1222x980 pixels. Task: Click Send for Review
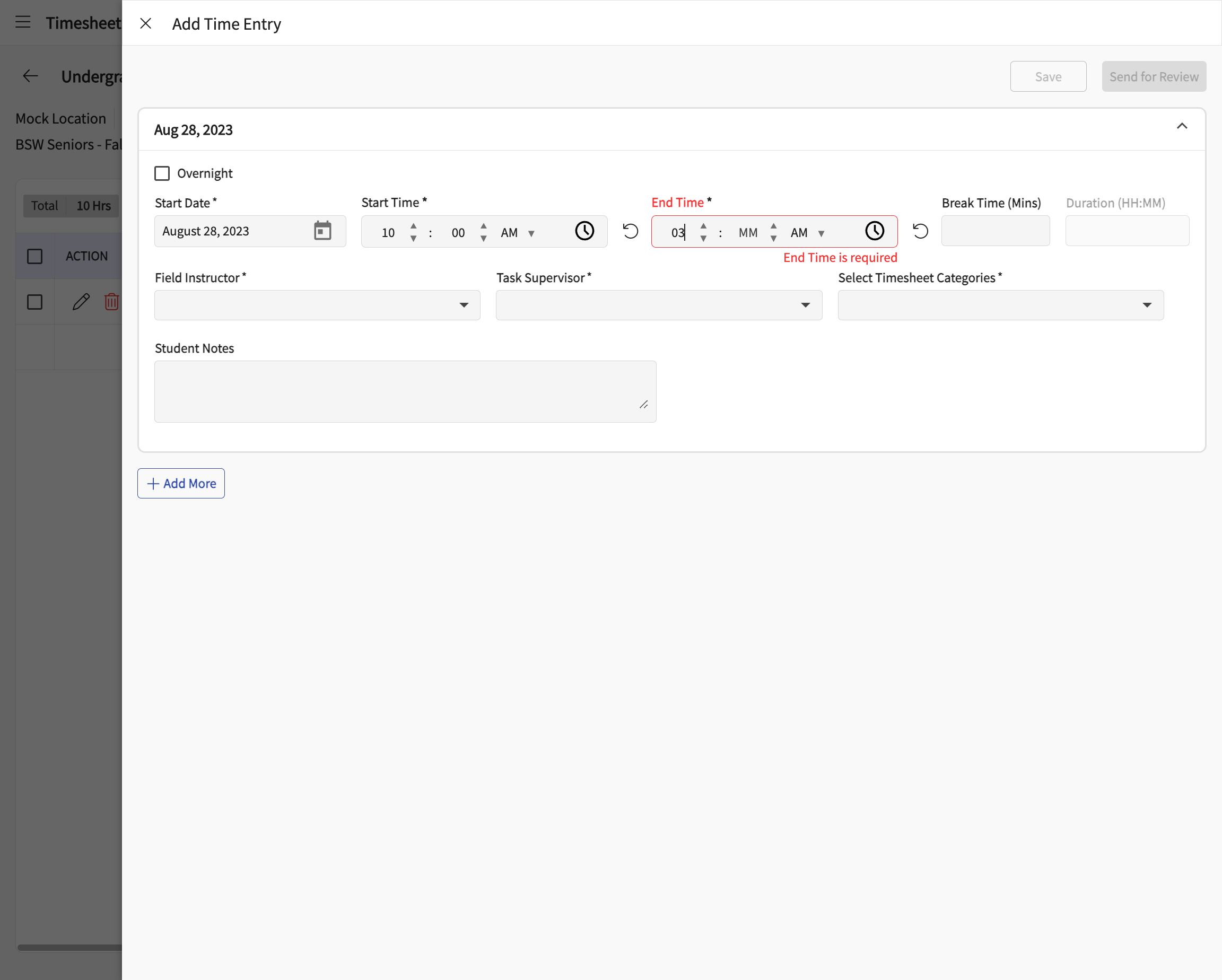click(1154, 76)
